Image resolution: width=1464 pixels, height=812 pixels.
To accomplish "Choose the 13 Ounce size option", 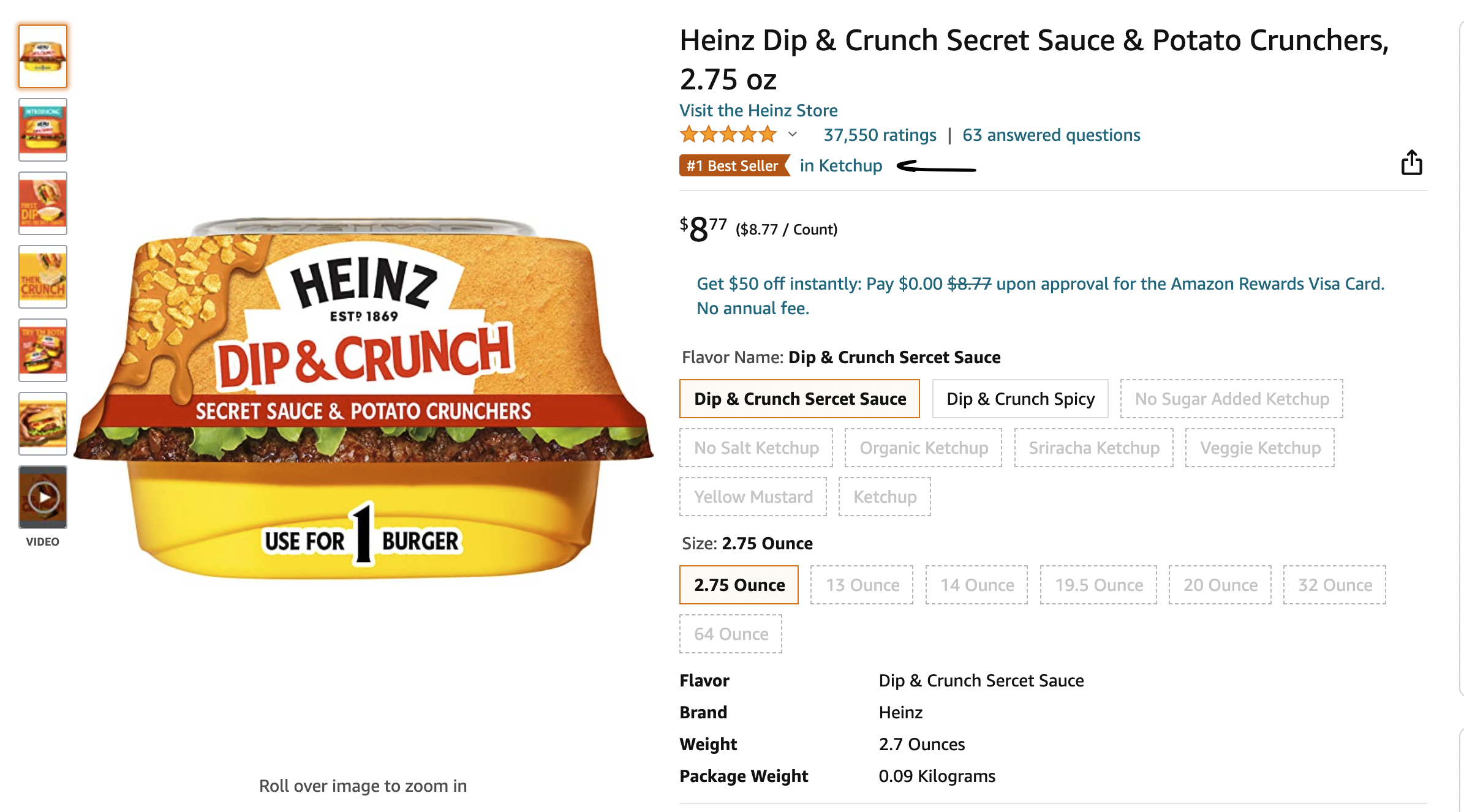I will click(862, 585).
